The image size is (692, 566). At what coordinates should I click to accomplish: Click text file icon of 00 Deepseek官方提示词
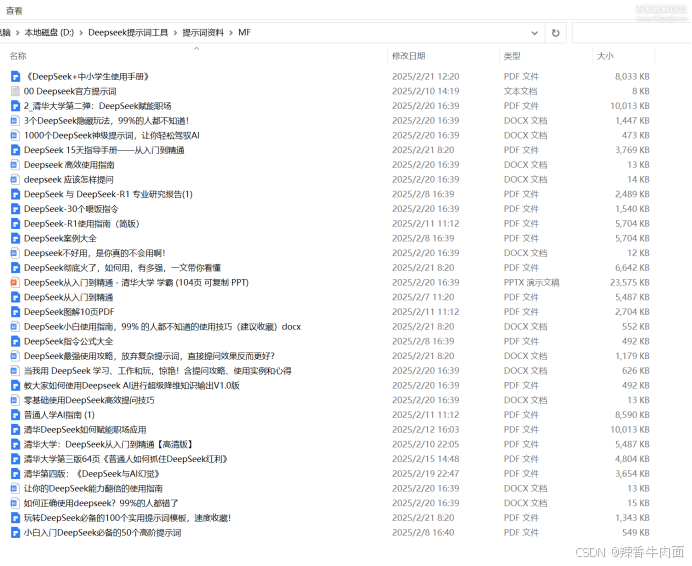[15, 91]
